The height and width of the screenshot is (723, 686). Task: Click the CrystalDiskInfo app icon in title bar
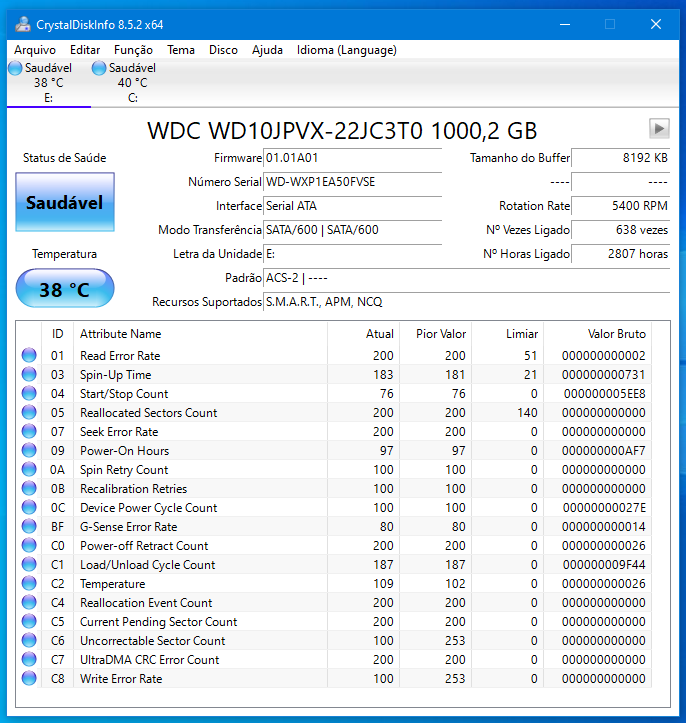click(23, 24)
